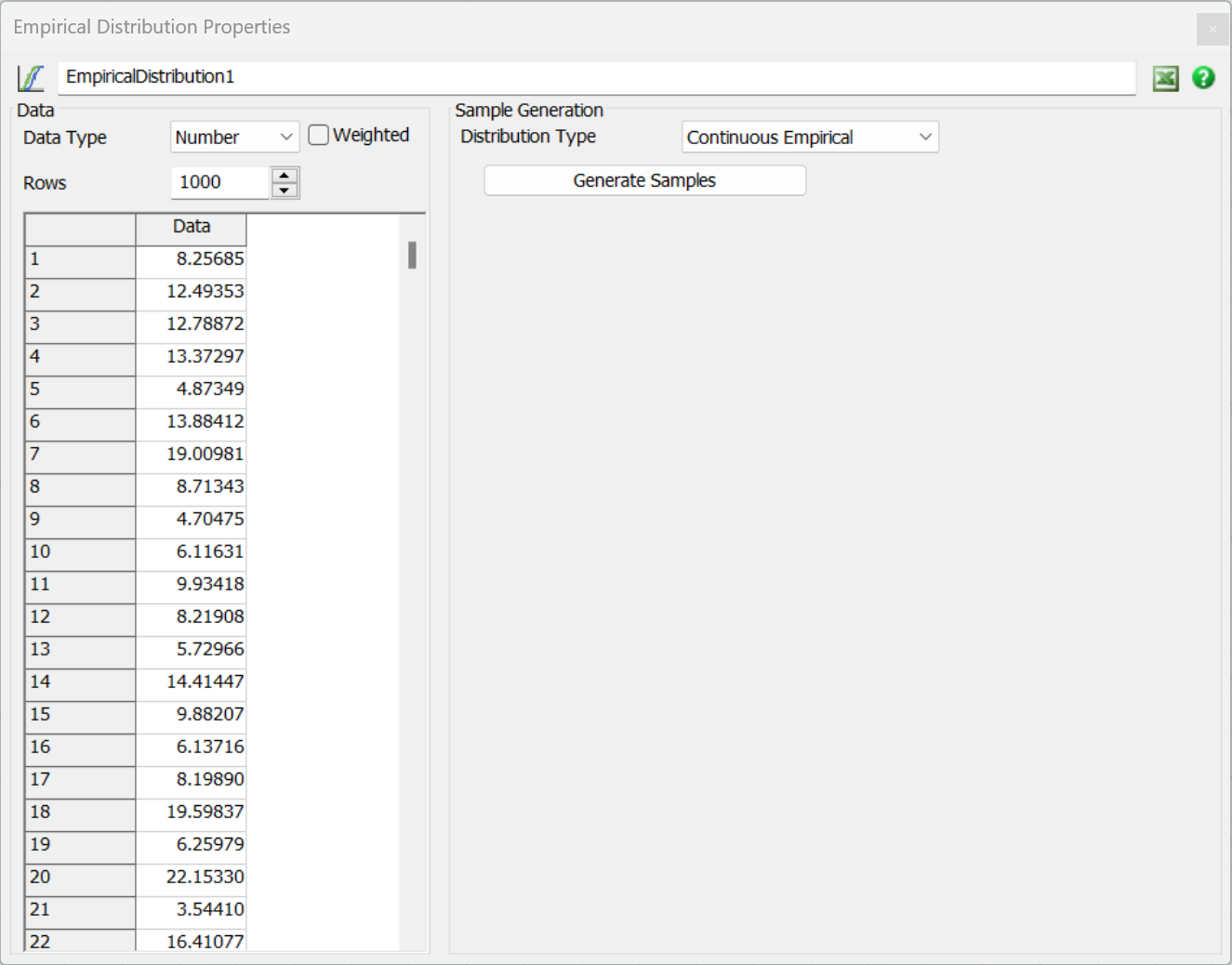
Task: Click the table's vertical scrollbar thumb
Action: point(413,258)
